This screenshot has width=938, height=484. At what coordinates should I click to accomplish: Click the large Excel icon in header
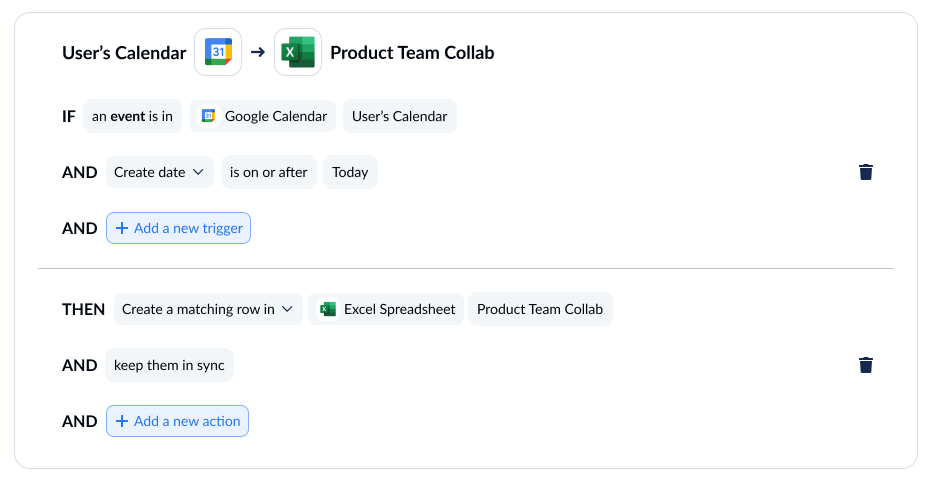pos(298,52)
